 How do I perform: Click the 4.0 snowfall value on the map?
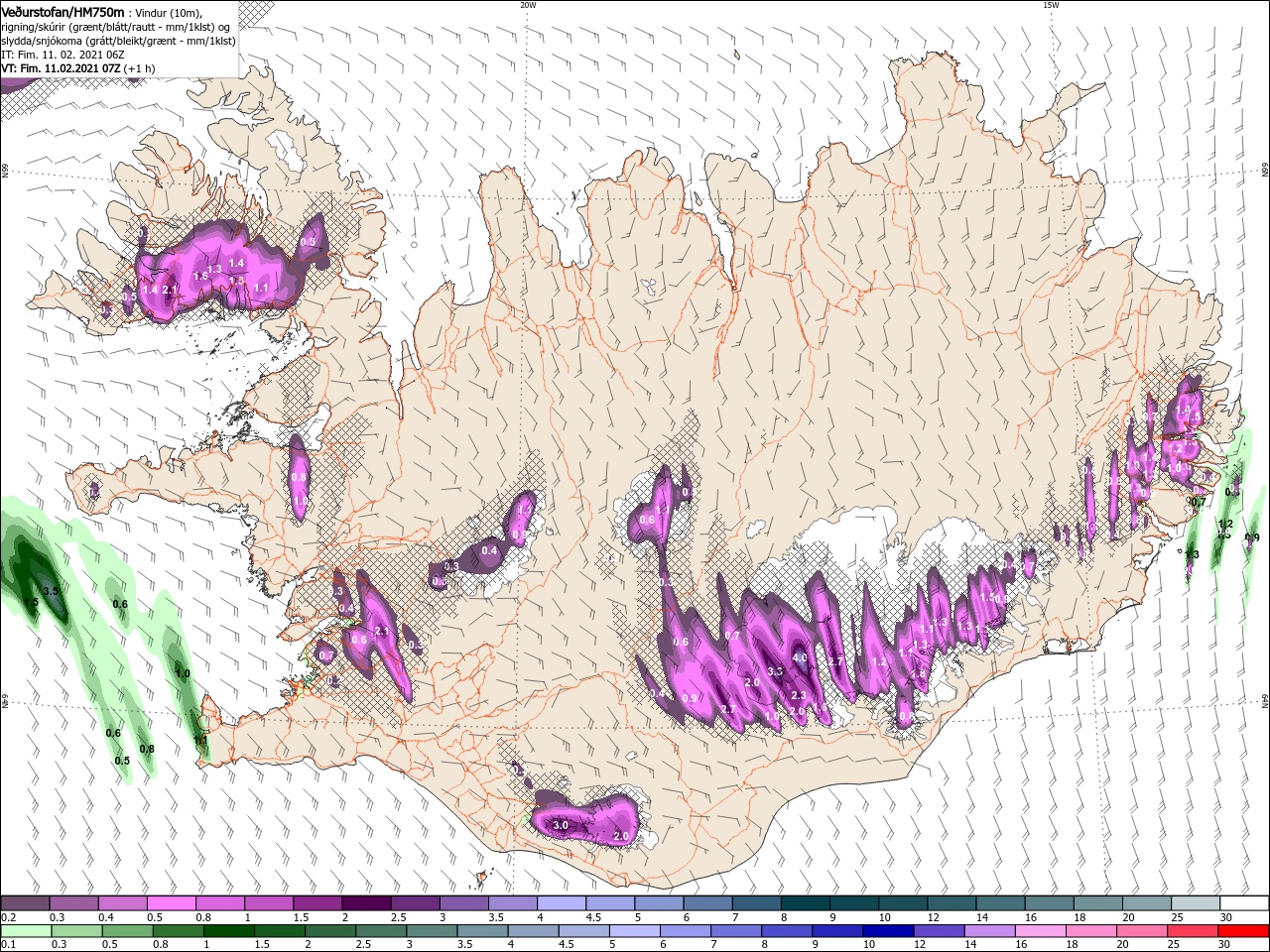[800, 657]
